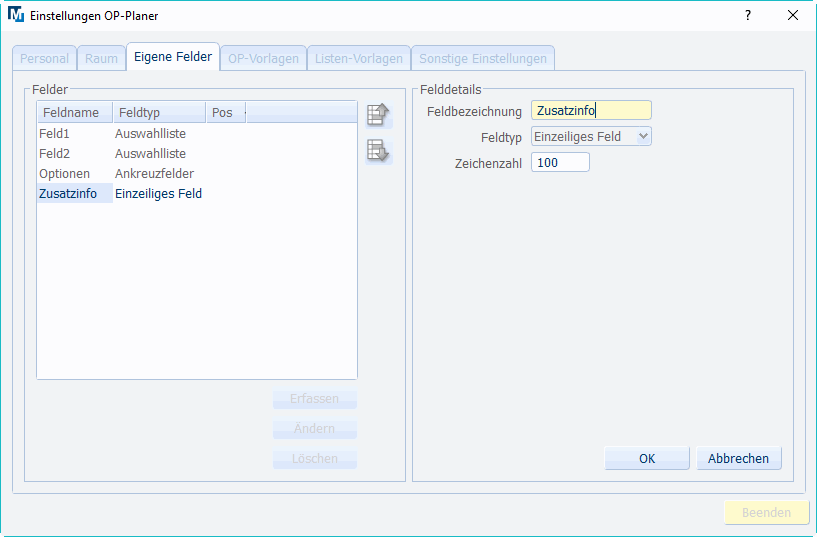This screenshot has width=817, height=537.
Task: Confirm with the OK button
Action: pos(647,458)
